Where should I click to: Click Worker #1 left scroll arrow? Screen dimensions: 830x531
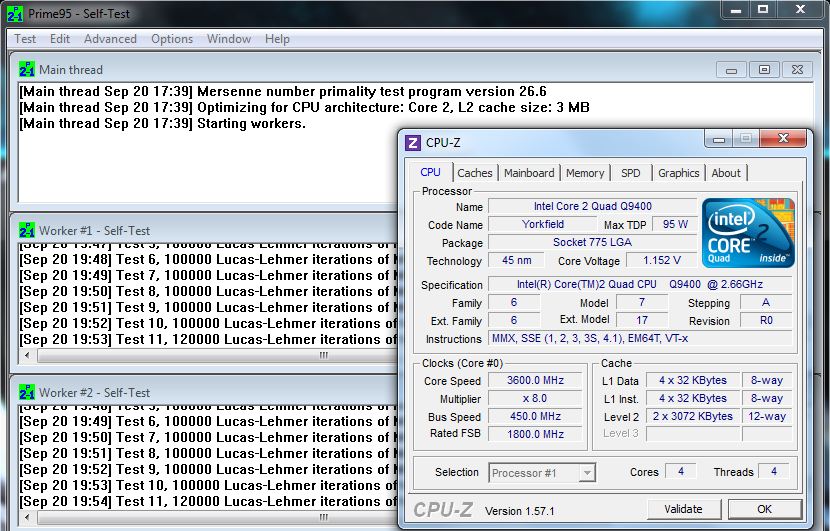tap(28, 355)
